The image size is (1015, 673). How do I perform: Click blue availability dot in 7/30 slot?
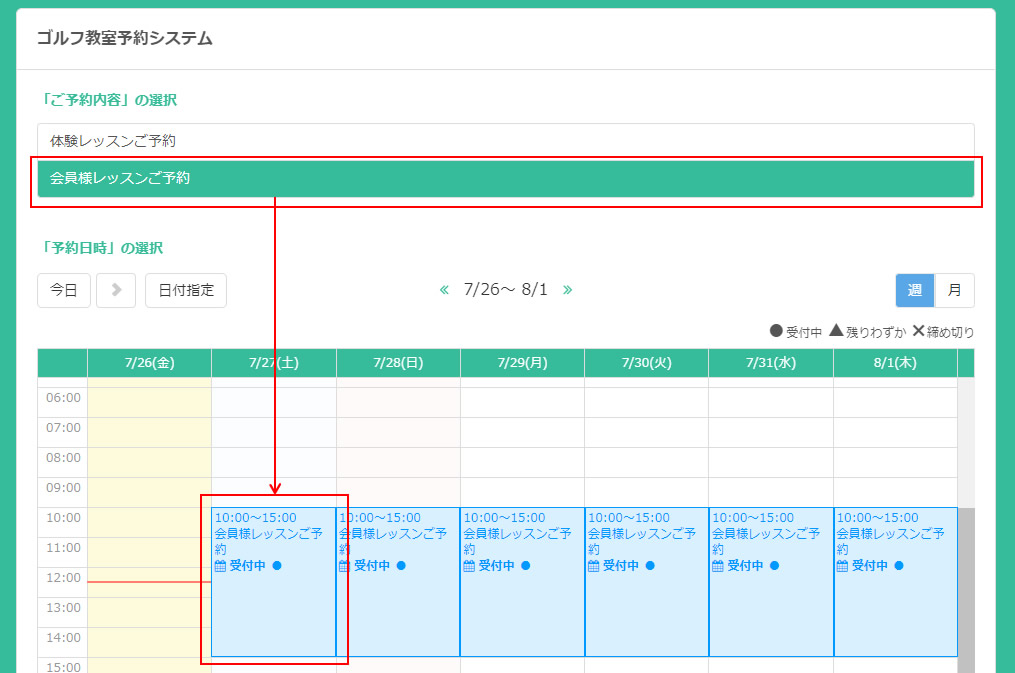pyautogui.click(x=650, y=566)
